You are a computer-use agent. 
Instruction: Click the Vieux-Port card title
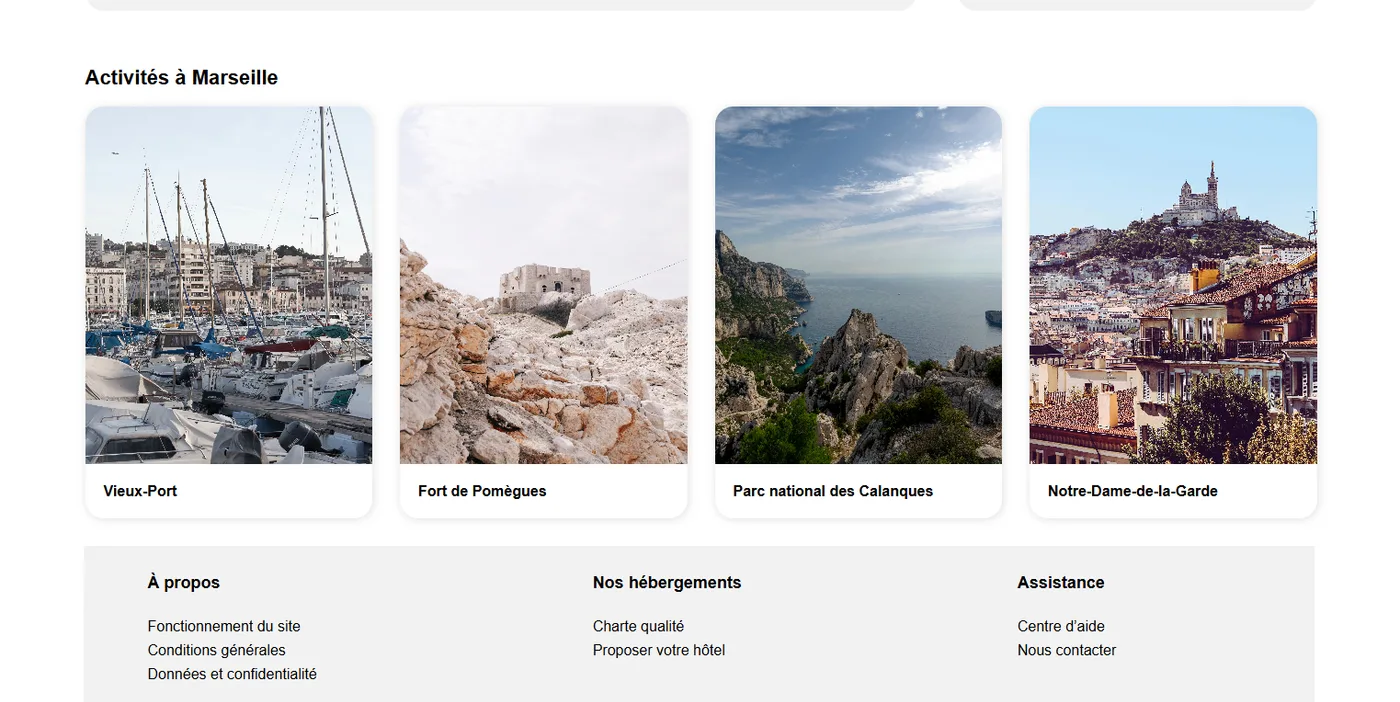[x=140, y=491]
